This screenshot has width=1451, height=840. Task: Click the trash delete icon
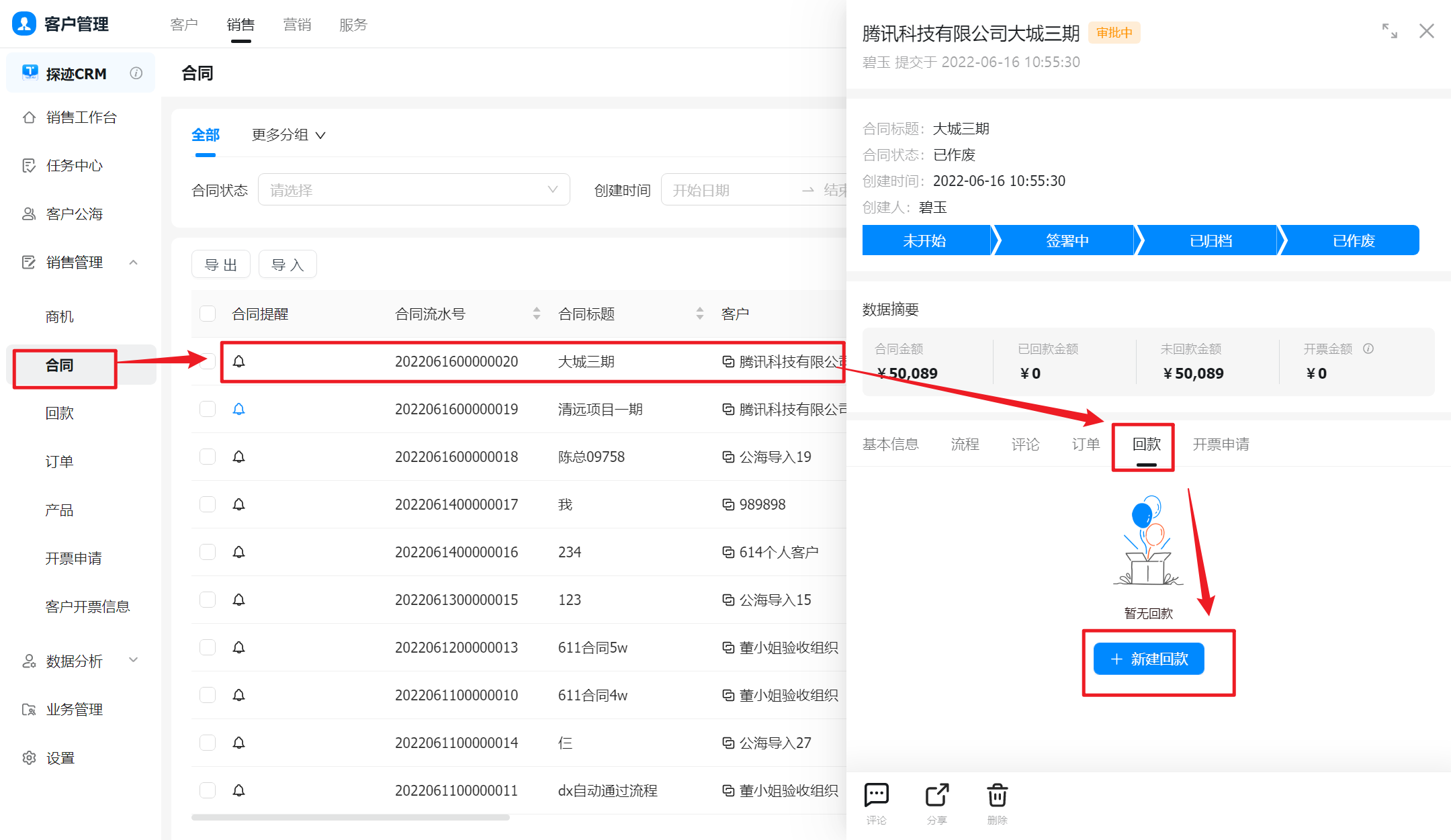pyautogui.click(x=997, y=796)
